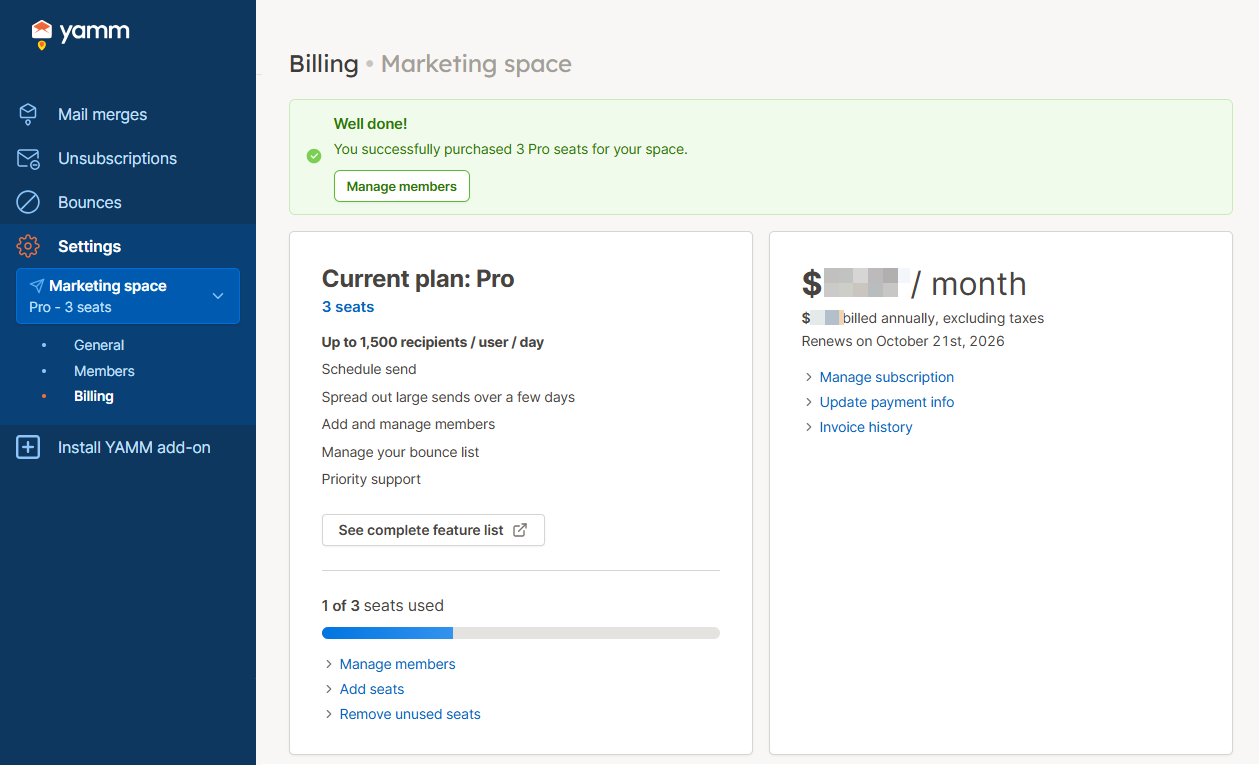Click the YAMM logo icon
This screenshot has height=765, width=1259.
tap(41, 34)
